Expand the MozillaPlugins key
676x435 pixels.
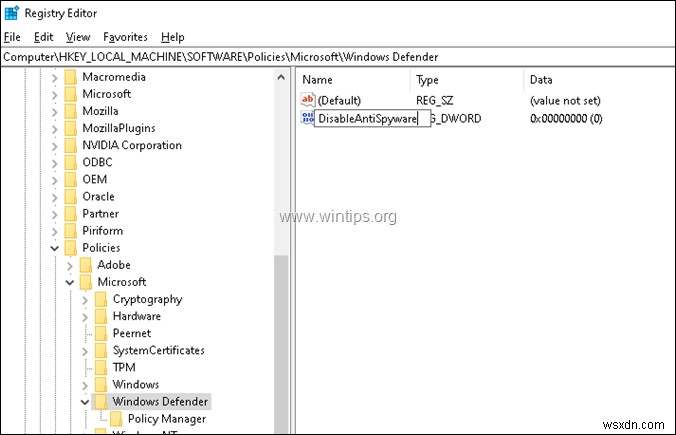[54, 129]
